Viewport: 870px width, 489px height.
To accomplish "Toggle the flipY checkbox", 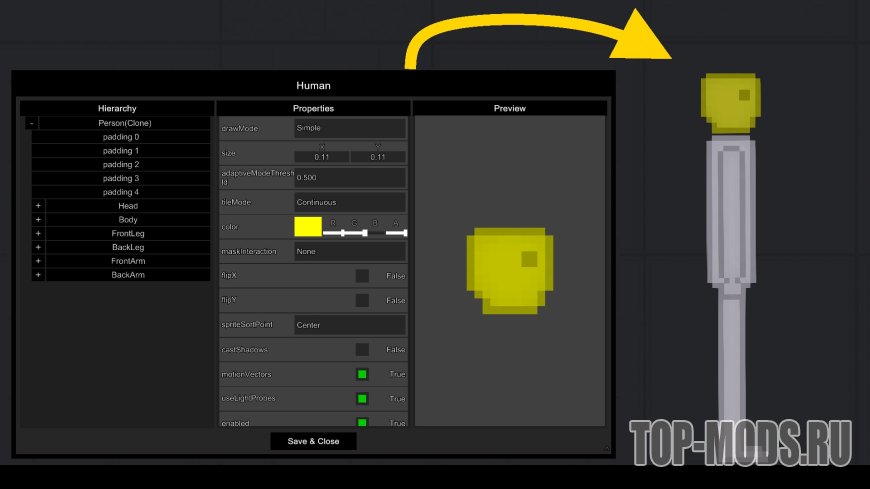I will pyautogui.click(x=362, y=300).
